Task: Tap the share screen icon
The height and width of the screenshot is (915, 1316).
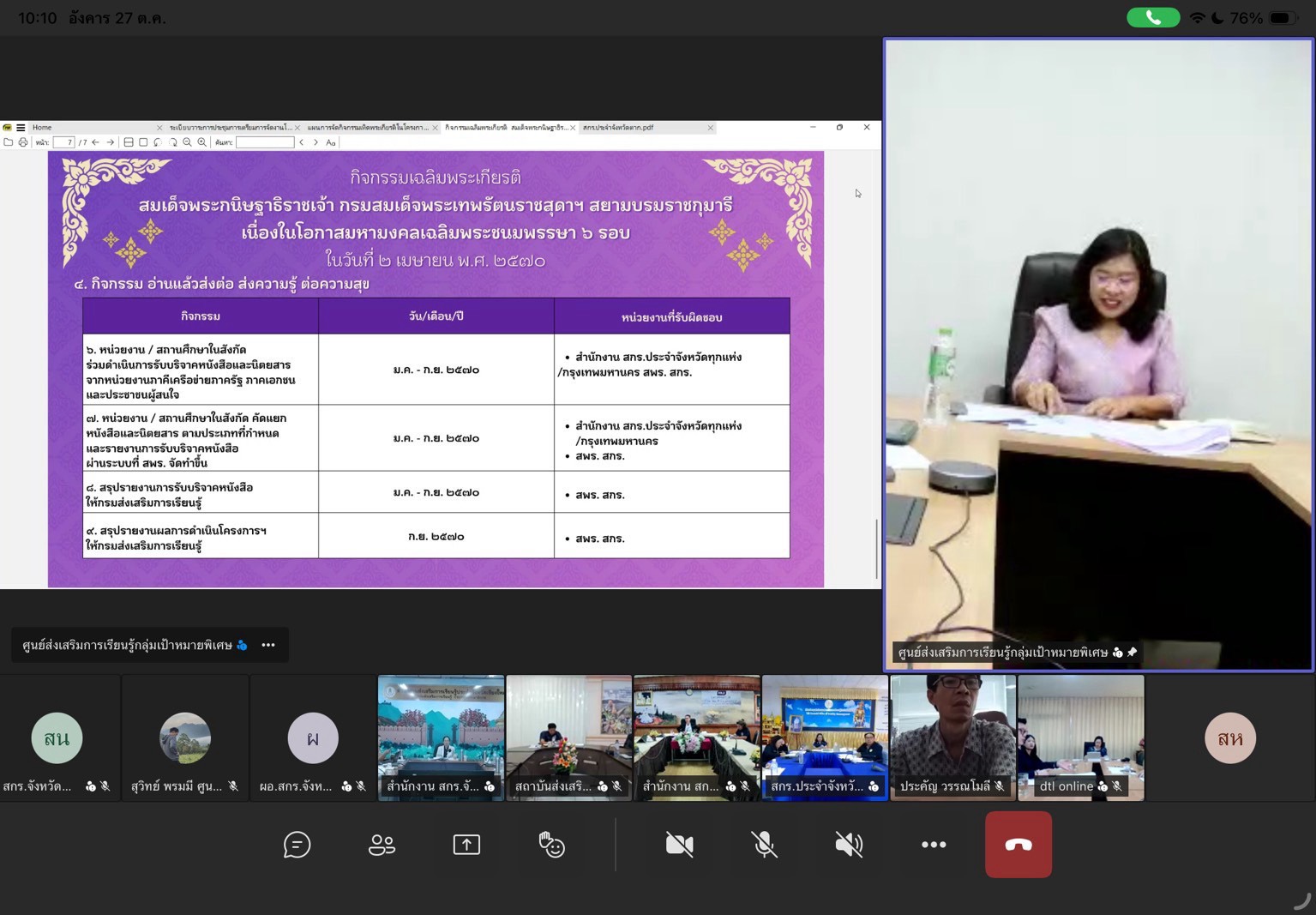Action: (466, 845)
